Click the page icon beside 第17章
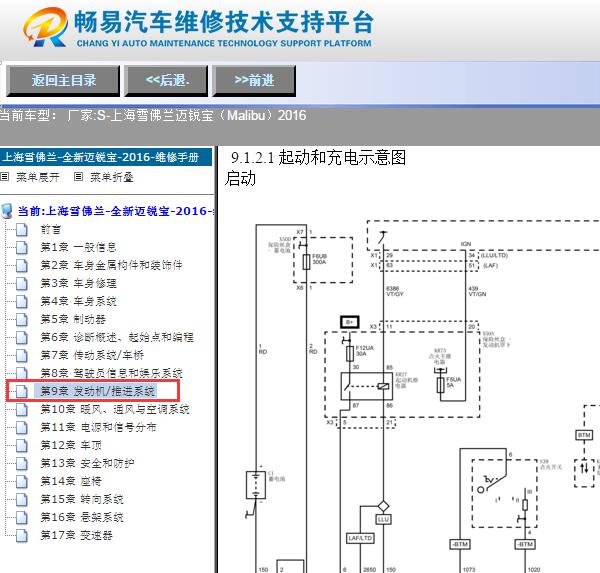 pyautogui.click(x=22, y=536)
